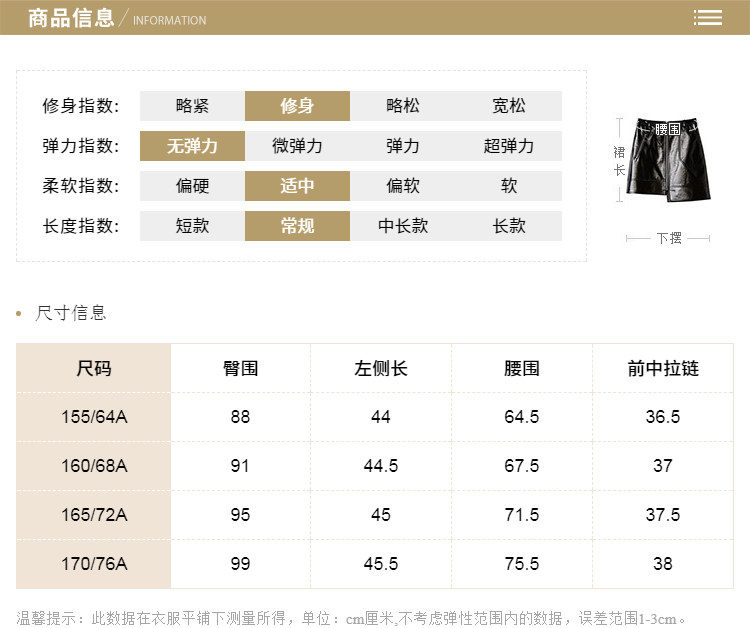750x628 pixels.
Task: Select 短款 length option
Action: point(192,226)
